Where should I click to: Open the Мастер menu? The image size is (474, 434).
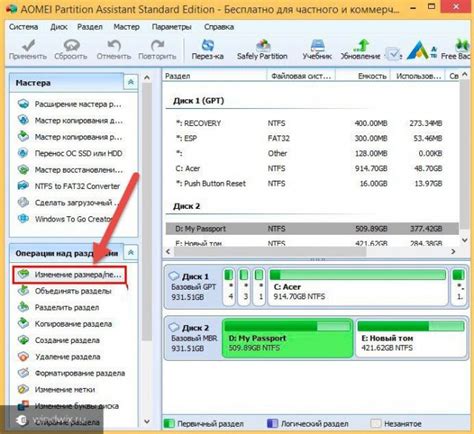click(x=126, y=27)
